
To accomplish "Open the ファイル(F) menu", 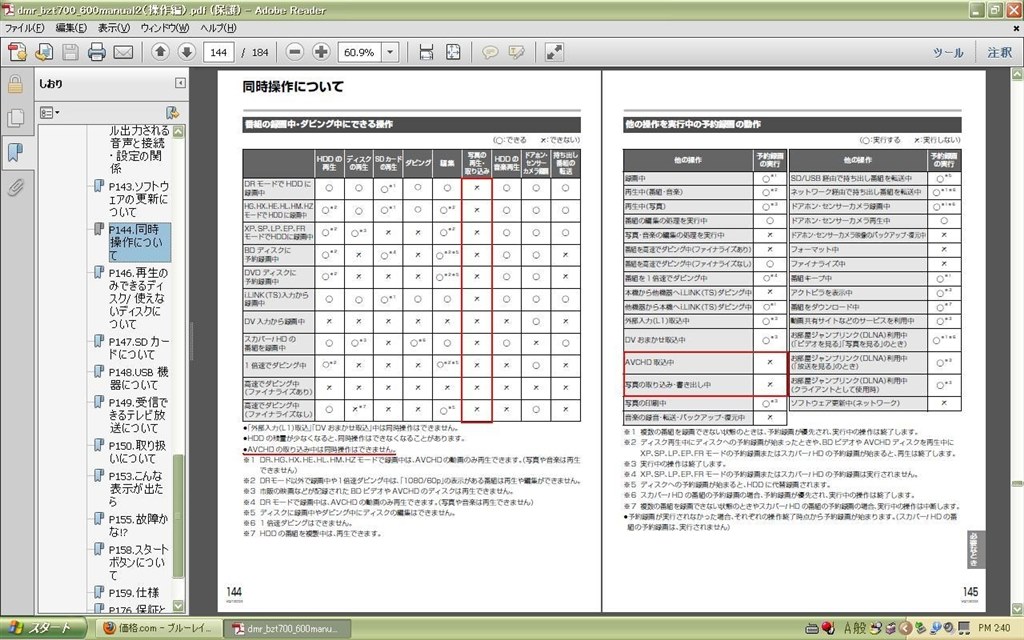I will (24, 28).
